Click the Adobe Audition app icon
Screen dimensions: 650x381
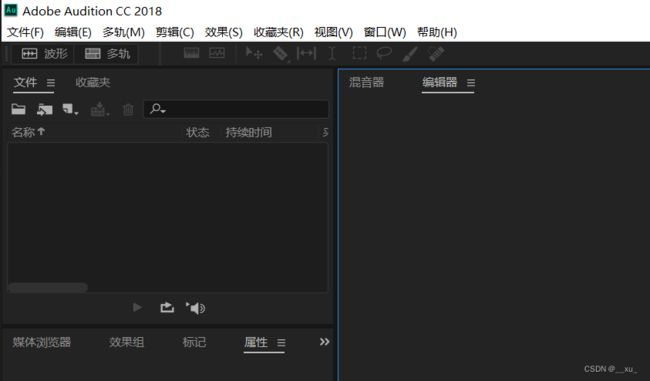click(x=11, y=10)
